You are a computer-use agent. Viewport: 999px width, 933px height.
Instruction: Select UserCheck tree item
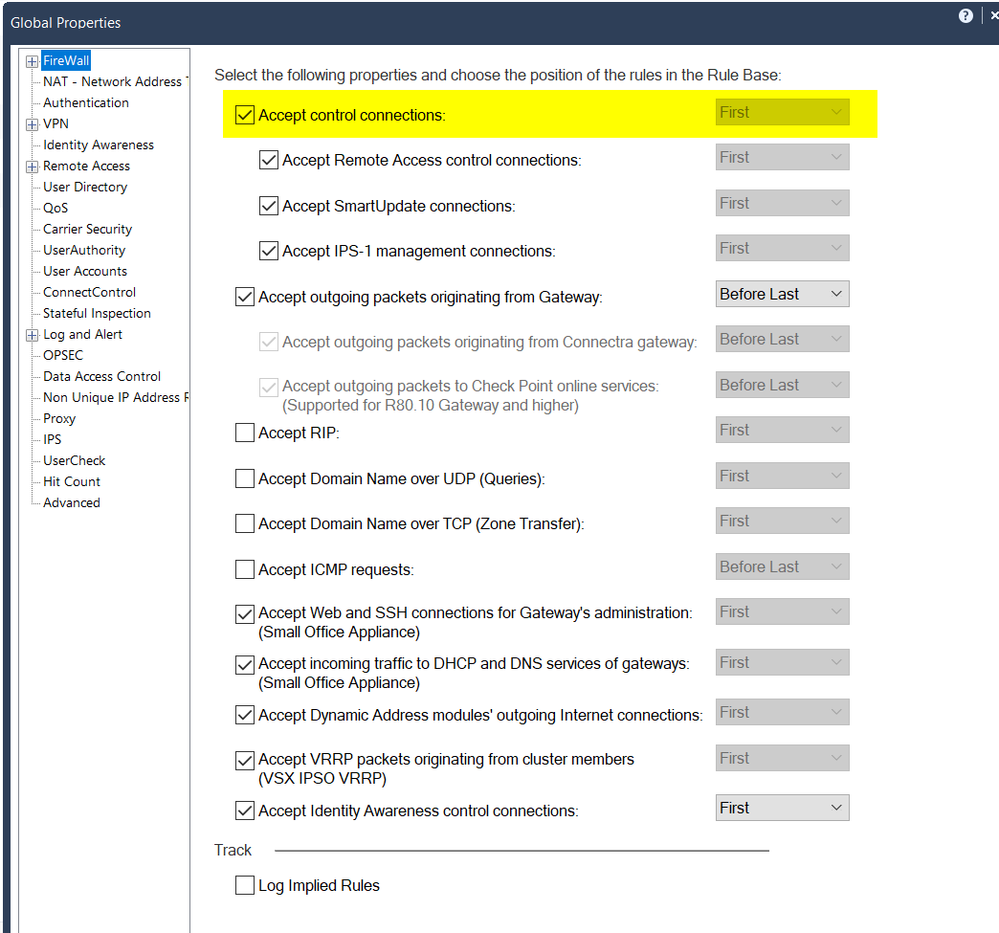point(74,460)
